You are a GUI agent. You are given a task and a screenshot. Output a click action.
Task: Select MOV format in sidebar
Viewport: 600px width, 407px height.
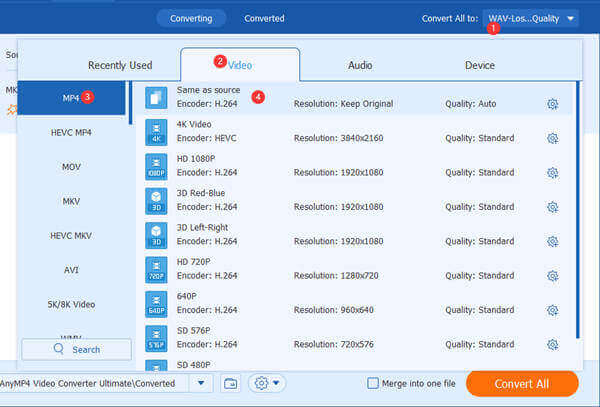(71, 167)
